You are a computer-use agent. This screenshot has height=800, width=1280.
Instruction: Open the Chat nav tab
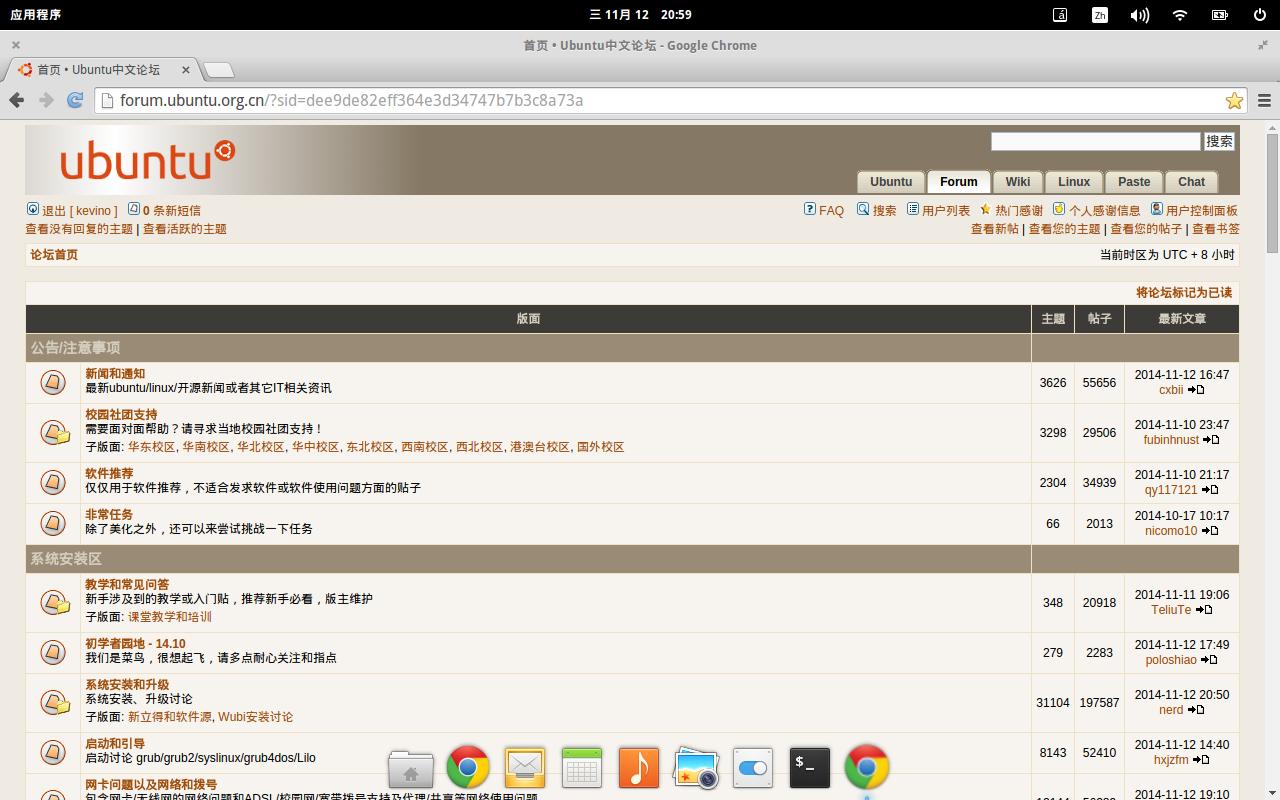pyautogui.click(x=1192, y=182)
